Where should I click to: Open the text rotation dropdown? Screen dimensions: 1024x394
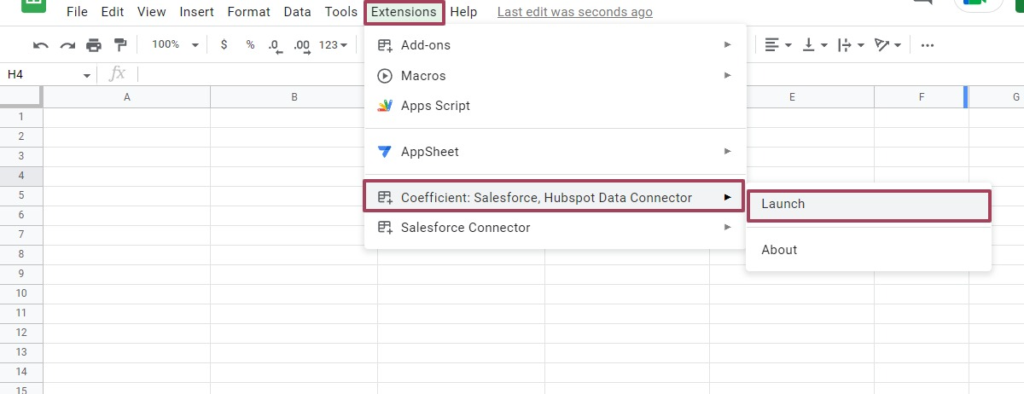tap(887, 45)
